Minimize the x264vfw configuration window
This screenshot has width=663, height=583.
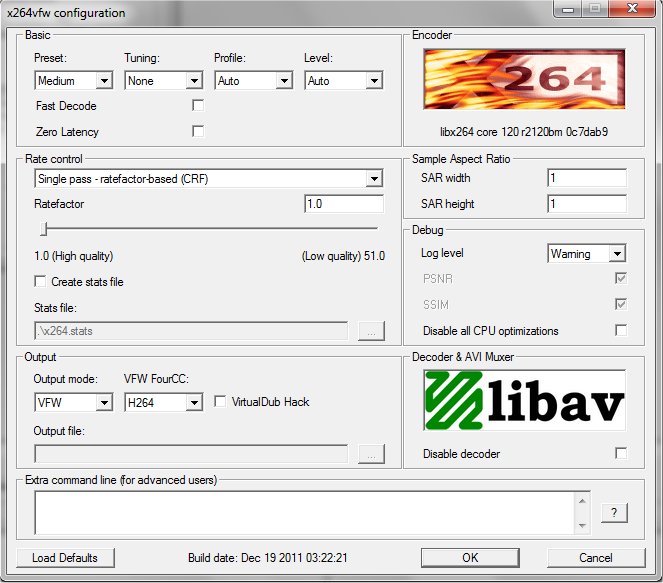pyautogui.click(x=568, y=8)
